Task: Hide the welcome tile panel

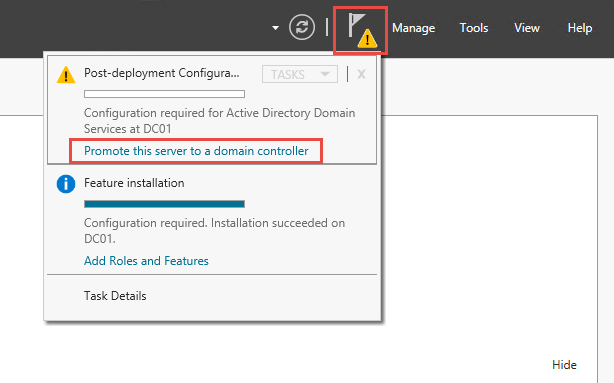Action: pyautogui.click(x=564, y=365)
